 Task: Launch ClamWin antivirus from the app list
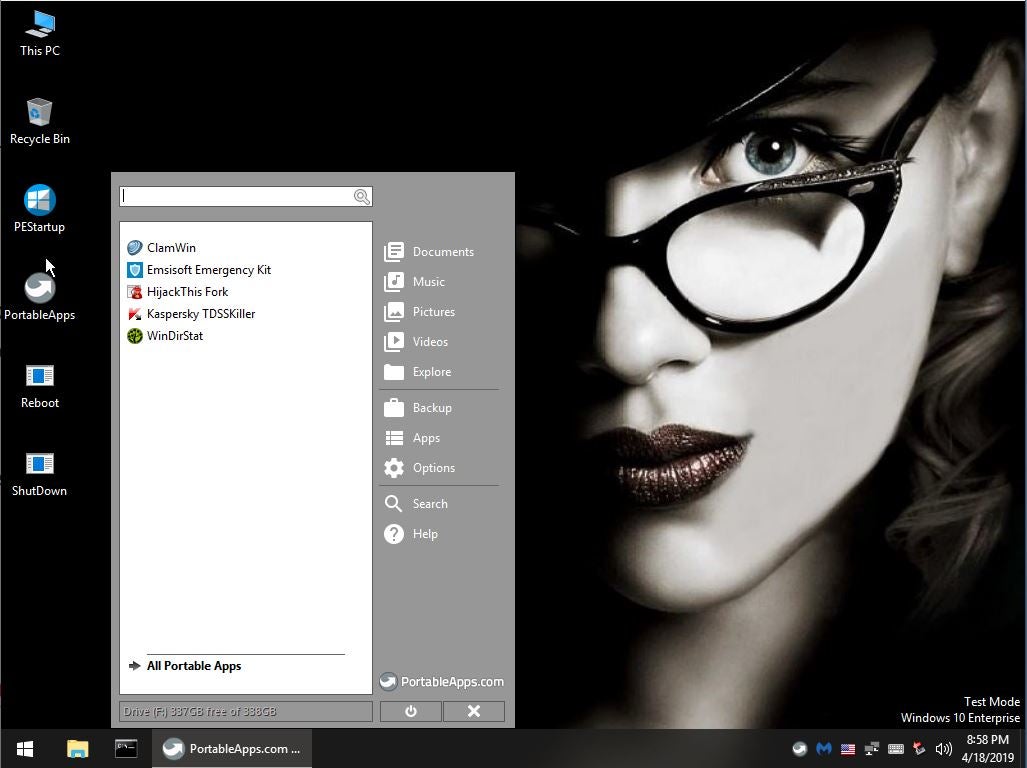click(x=171, y=247)
